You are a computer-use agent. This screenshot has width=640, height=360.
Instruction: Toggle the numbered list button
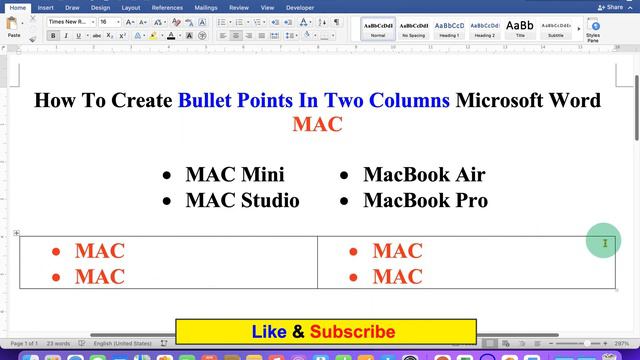(x=240, y=22)
